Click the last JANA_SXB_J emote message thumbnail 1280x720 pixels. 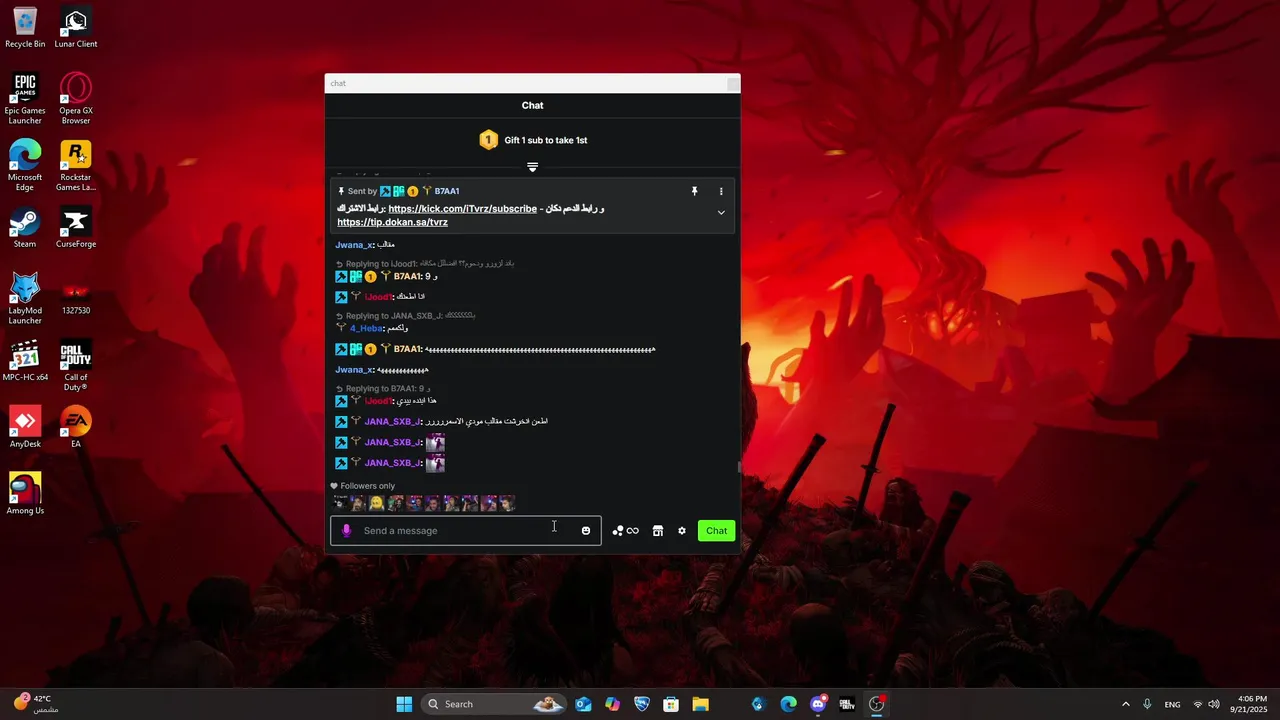(x=435, y=463)
